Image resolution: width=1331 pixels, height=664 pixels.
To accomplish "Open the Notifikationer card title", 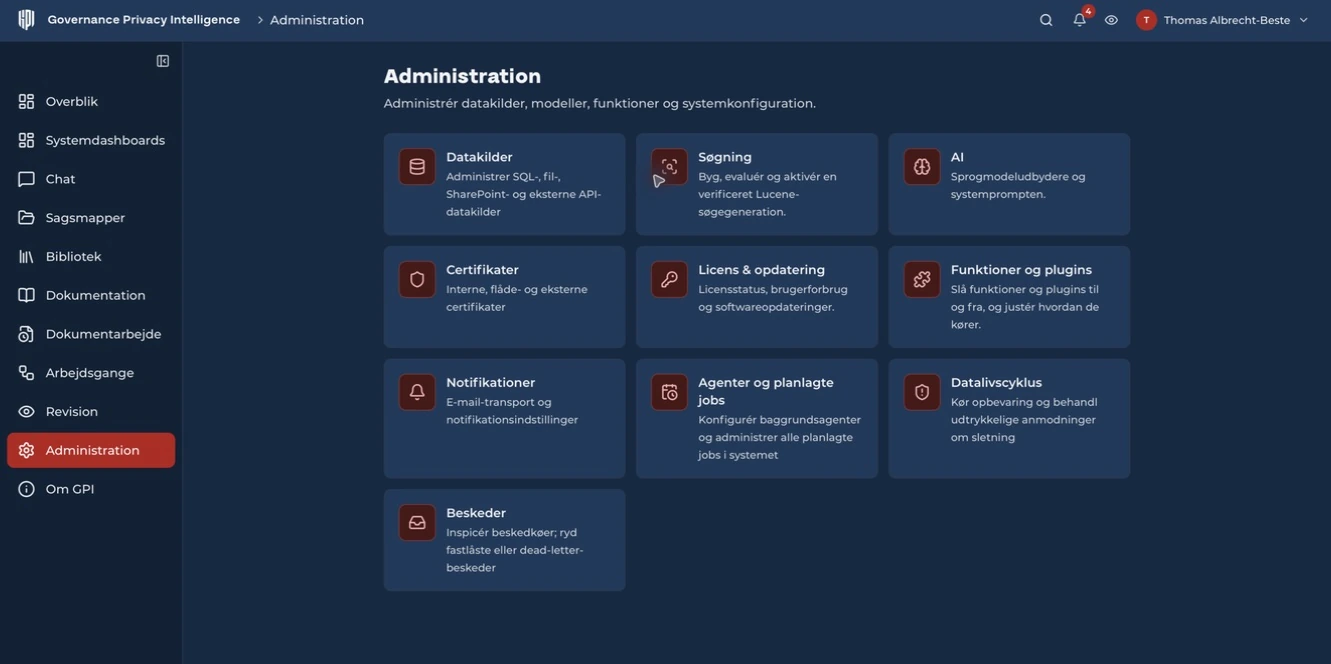I will coord(490,383).
